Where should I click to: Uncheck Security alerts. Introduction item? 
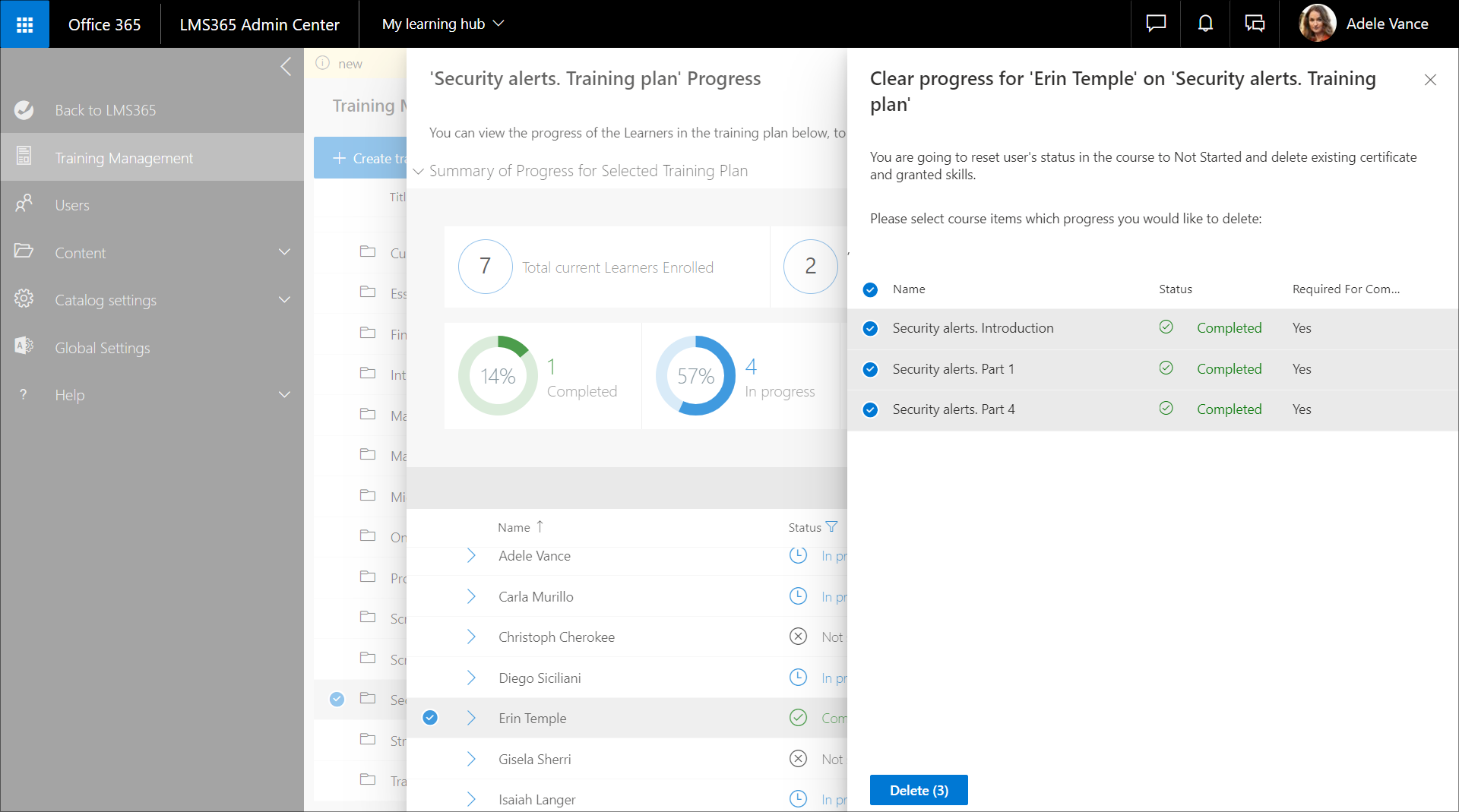pyautogui.click(x=871, y=328)
